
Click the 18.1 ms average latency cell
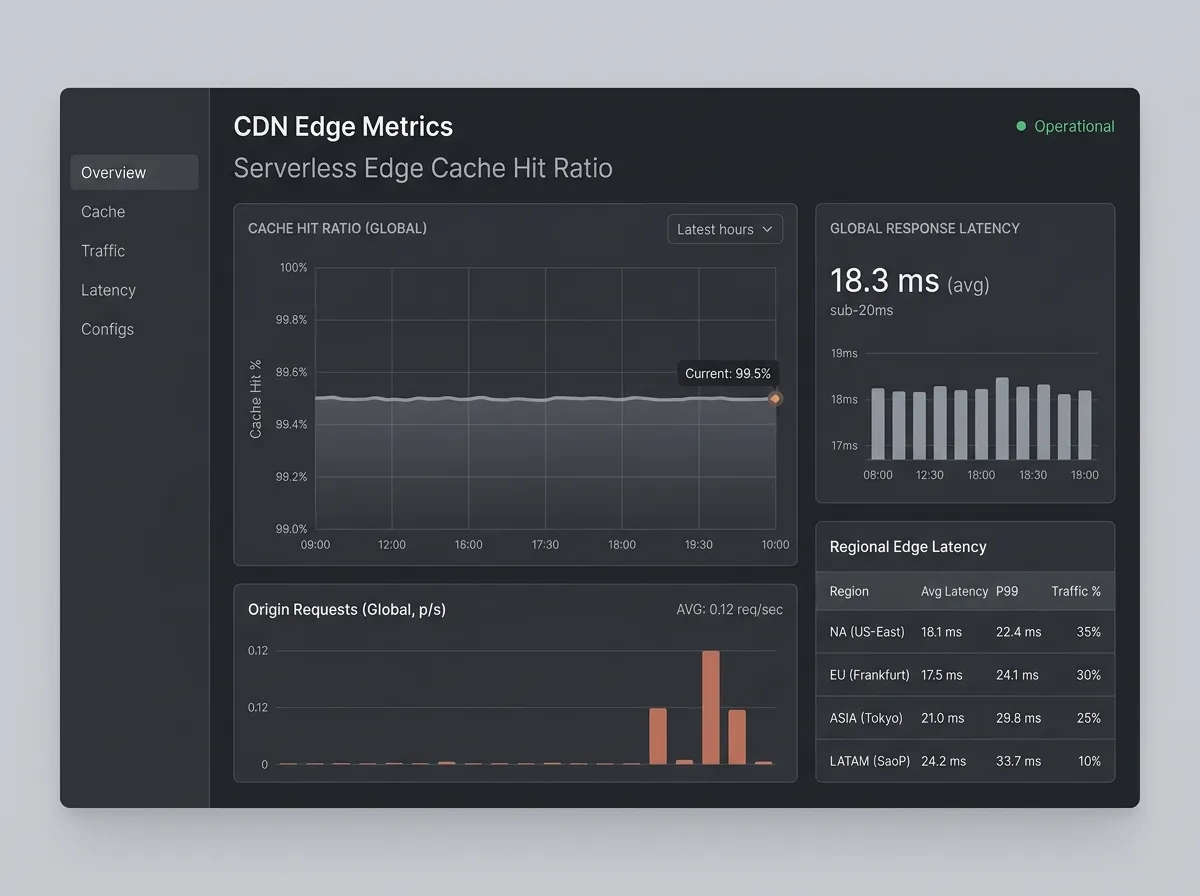pyautogui.click(x=941, y=632)
